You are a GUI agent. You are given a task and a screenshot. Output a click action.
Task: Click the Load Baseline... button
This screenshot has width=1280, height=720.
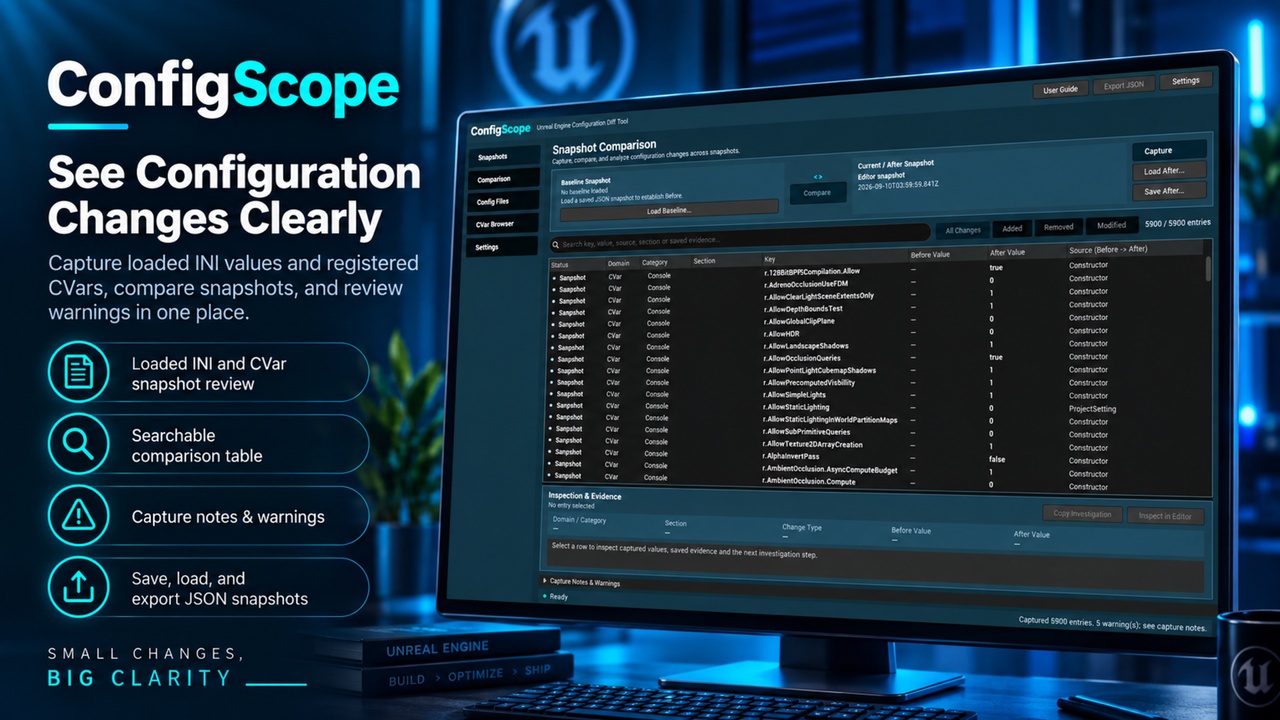(669, 210)
